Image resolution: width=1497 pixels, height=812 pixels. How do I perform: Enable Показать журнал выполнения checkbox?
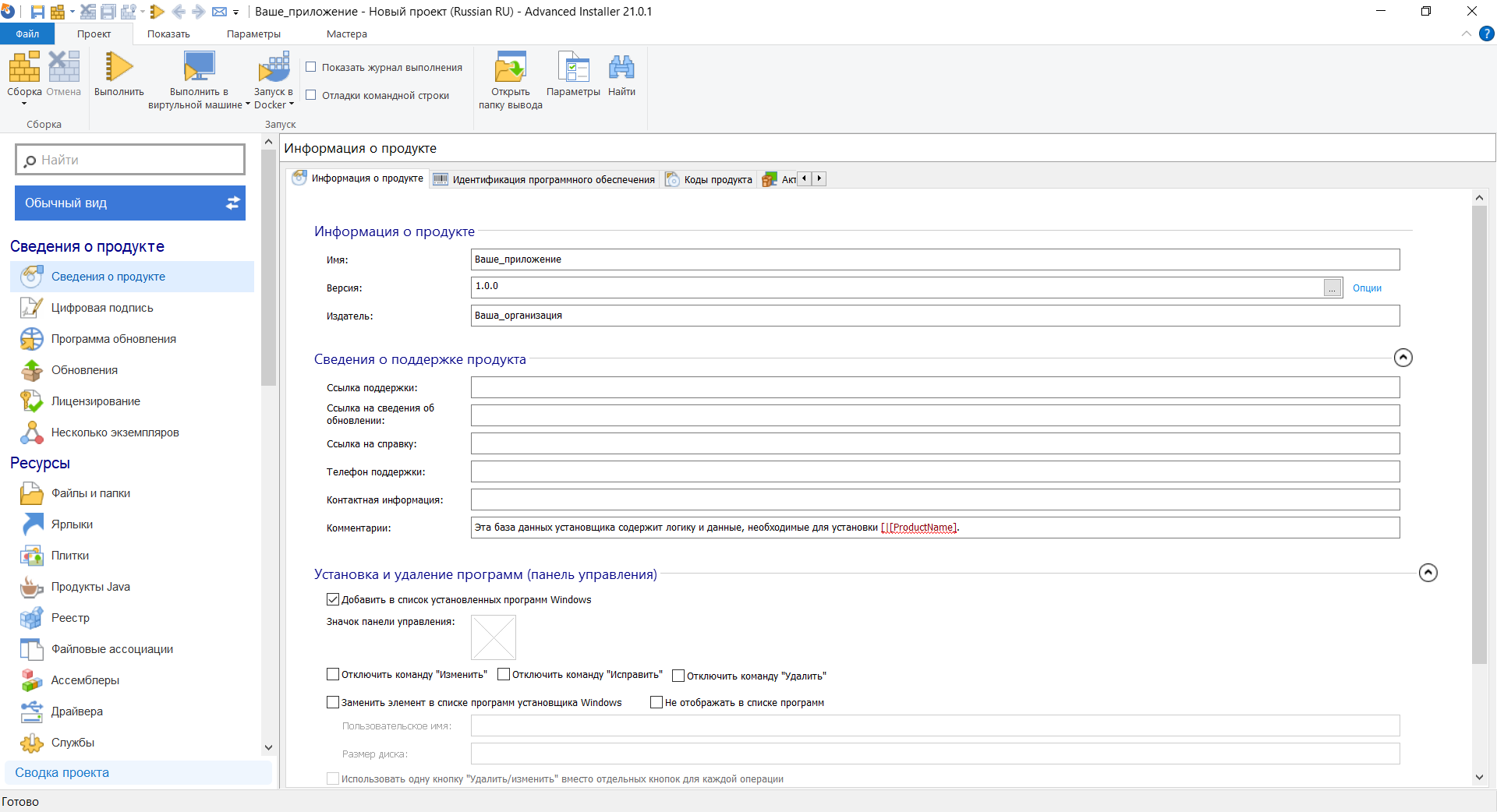pyautogui.click(x=311, y=67)
